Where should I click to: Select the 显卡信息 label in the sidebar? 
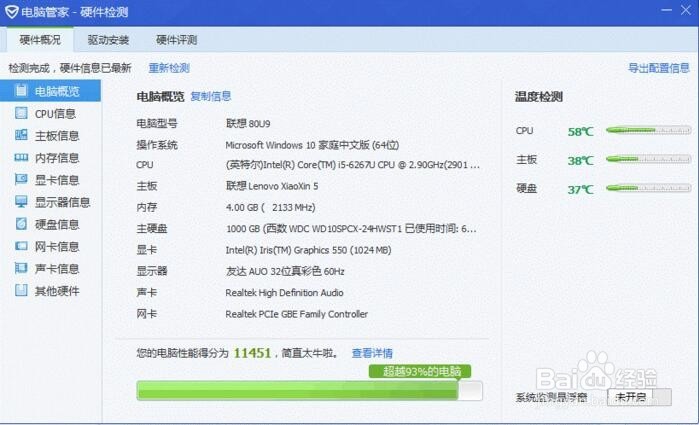57,180
